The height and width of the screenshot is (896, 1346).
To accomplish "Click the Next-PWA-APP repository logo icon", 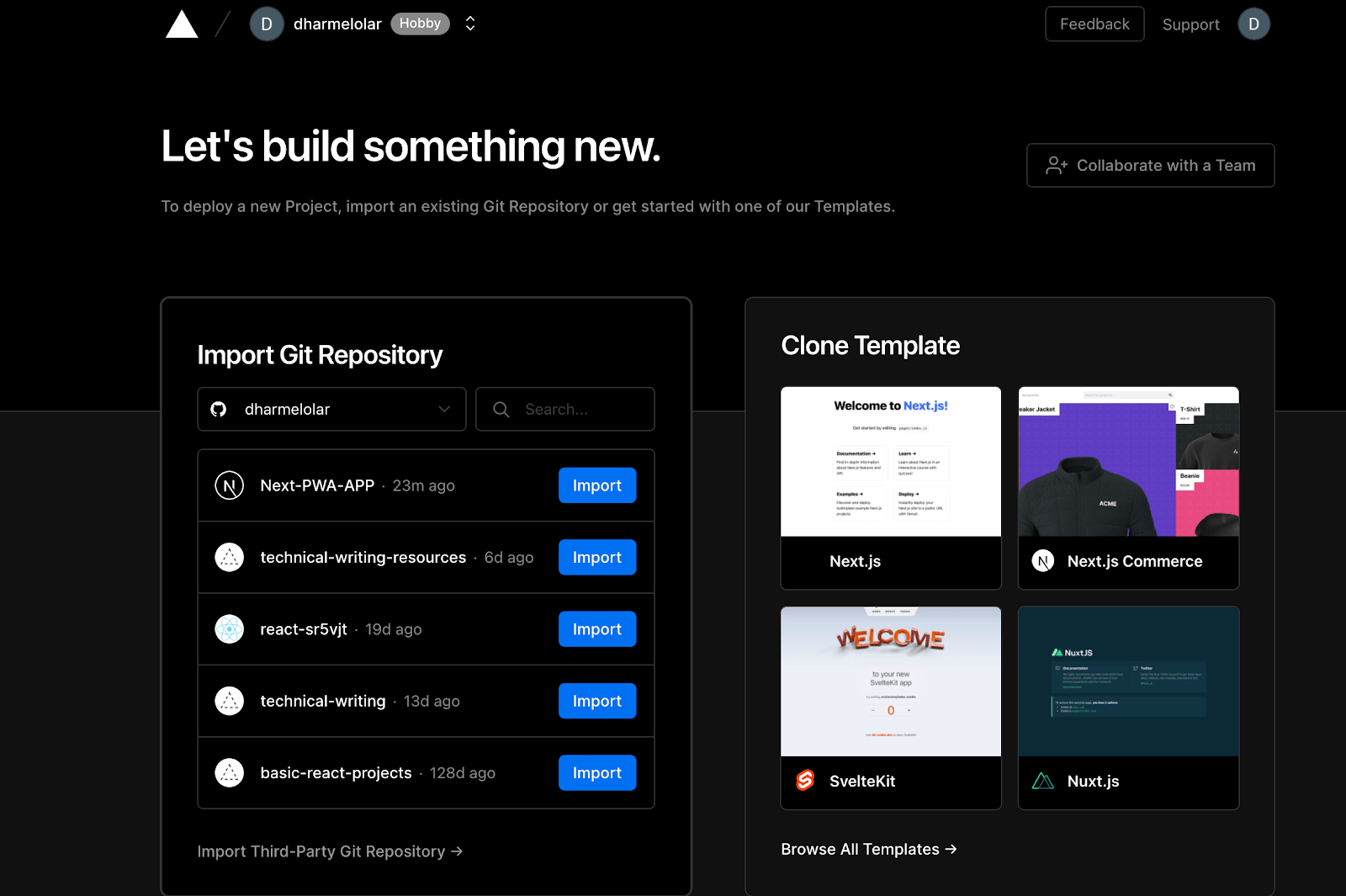I will [228, 485].
